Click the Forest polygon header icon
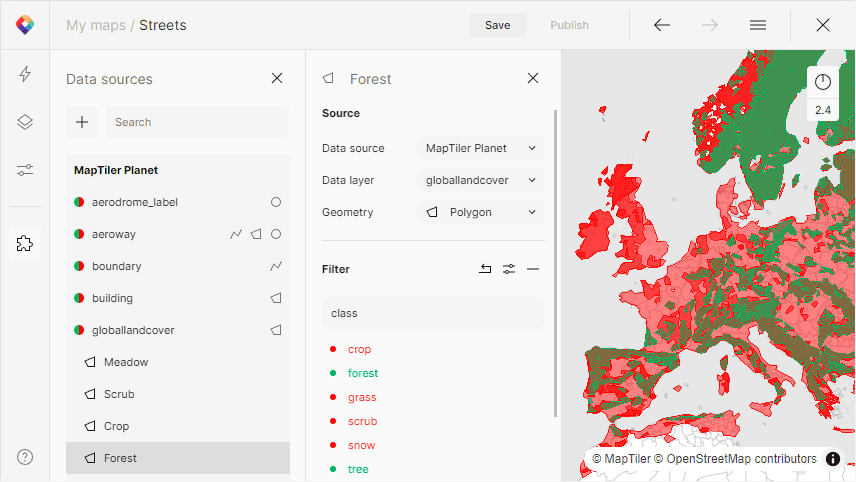The height and width of the screenshot is (482, 856). click(328, 79)
